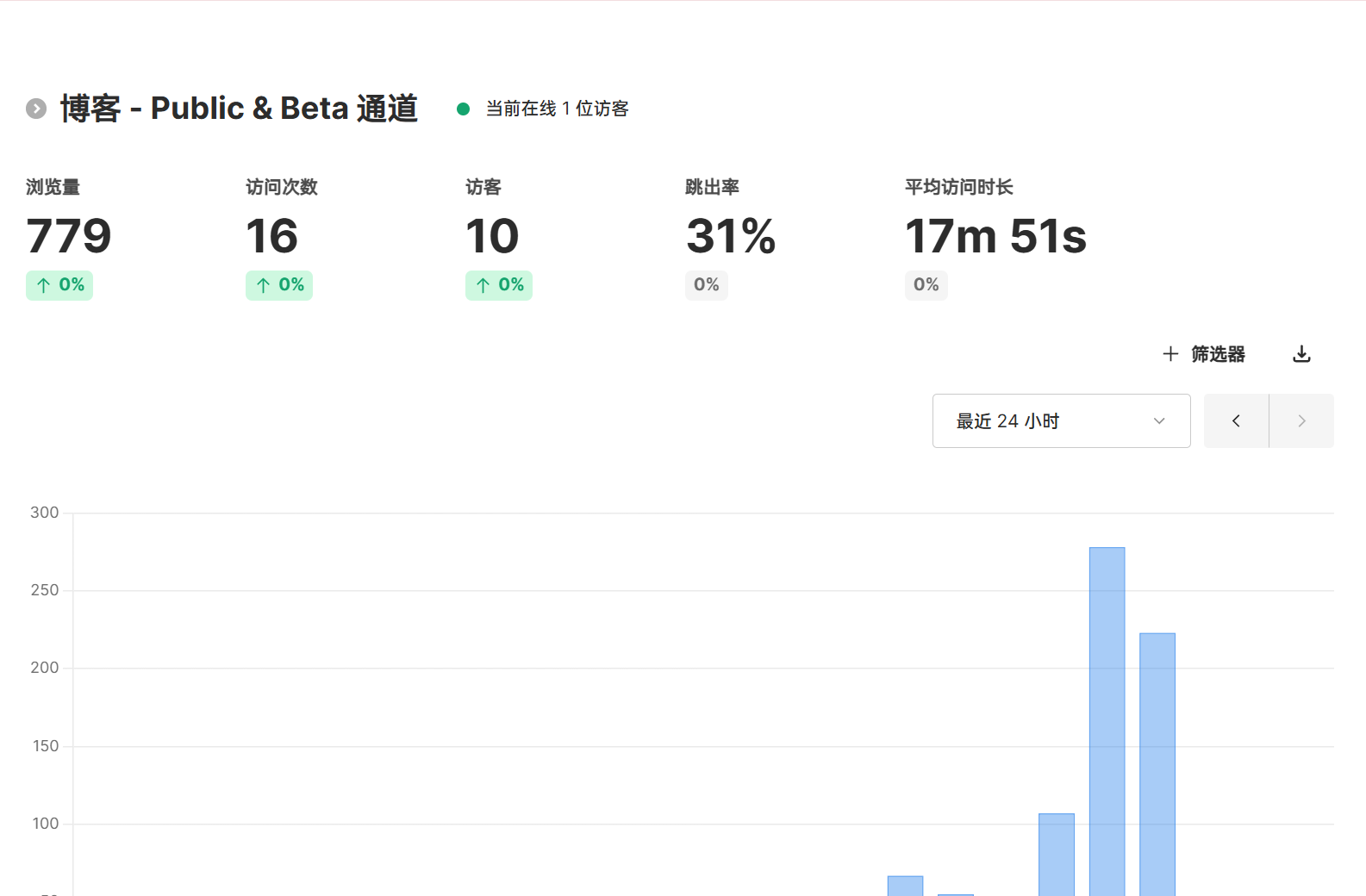Click the chart bar just above 100
The image size is (1366, 896).
tap(1056, 854)
